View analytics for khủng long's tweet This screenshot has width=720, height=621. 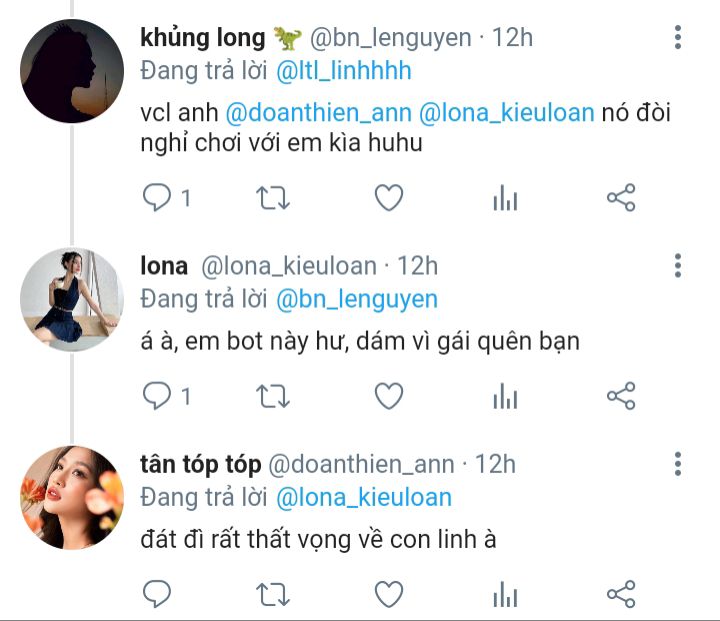point(505,198)
